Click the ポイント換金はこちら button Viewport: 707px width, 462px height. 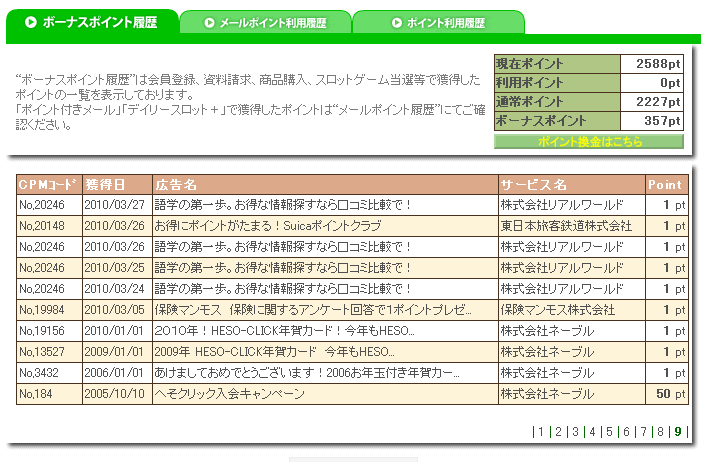click(589, 142)
